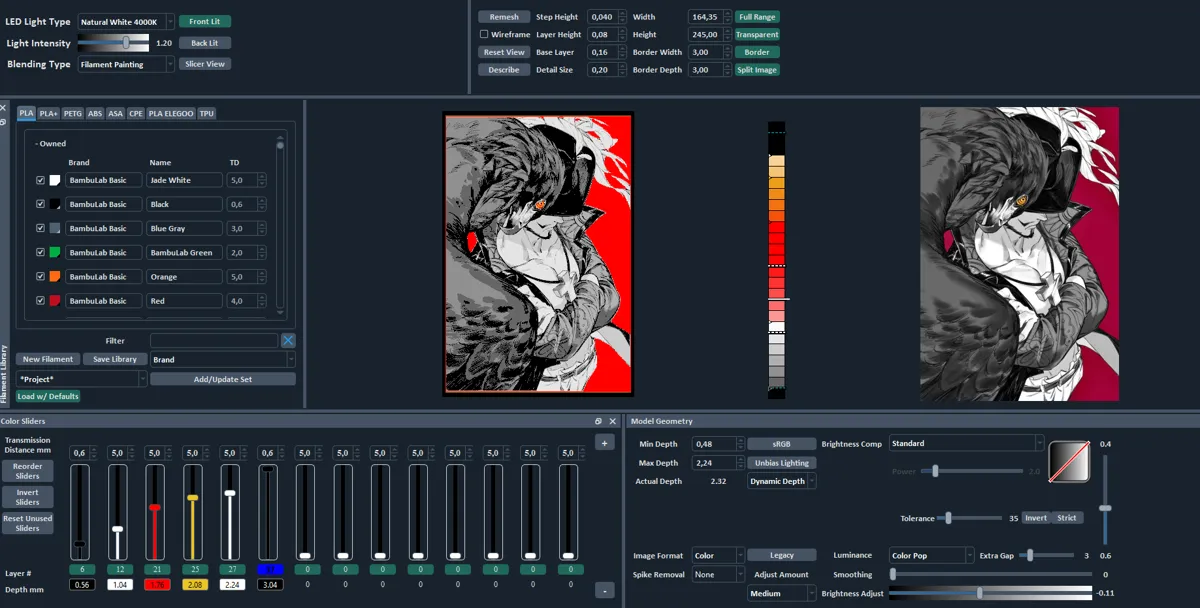Screen dimensions: 1200x608
Task: Click the Filter input field
Action: tap(214, 341)
